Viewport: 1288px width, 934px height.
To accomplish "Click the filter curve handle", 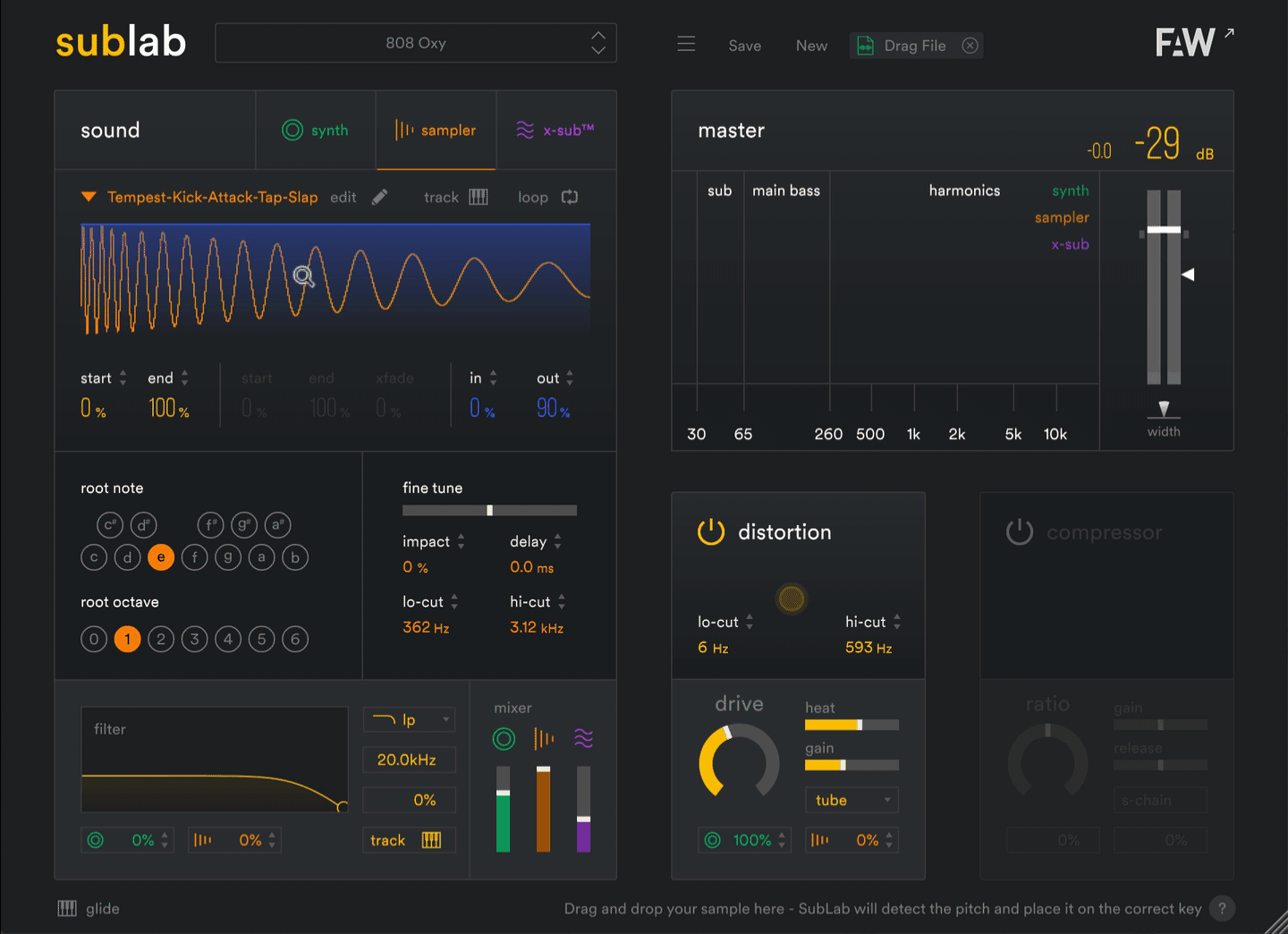I will coord(343,807).
